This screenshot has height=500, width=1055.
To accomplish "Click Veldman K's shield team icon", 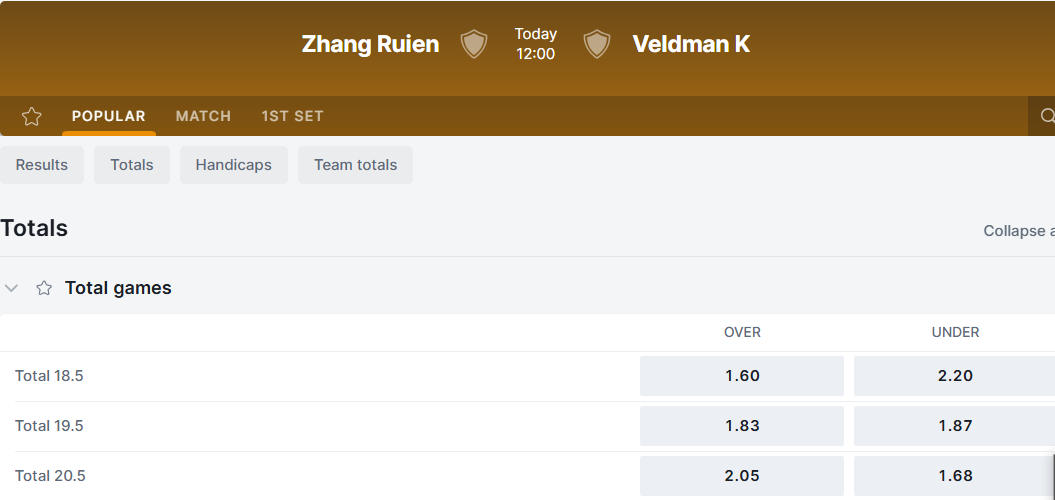I will [597, 44].
